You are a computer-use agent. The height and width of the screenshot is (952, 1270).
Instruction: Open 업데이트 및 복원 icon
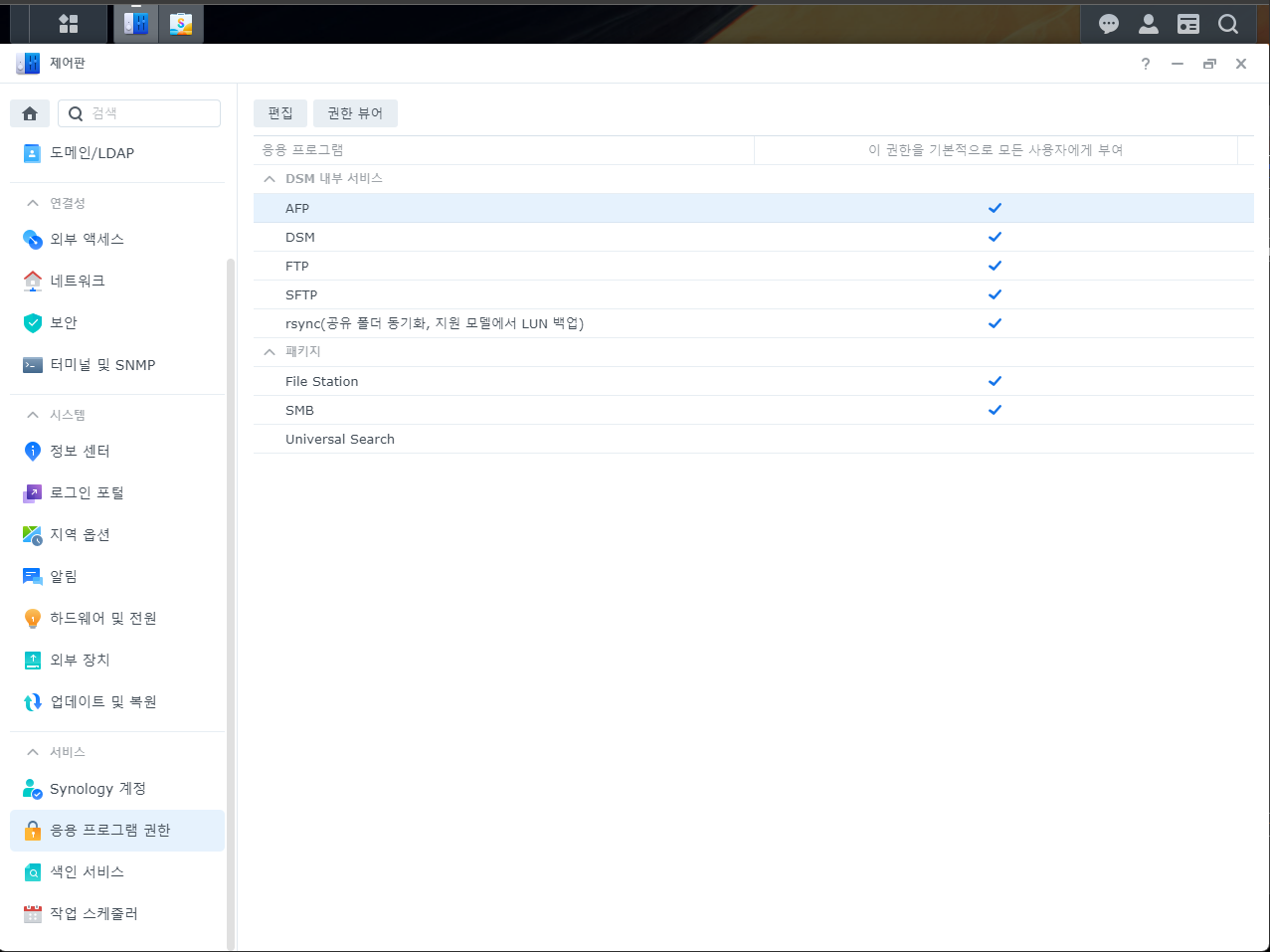tap(33, 702)
